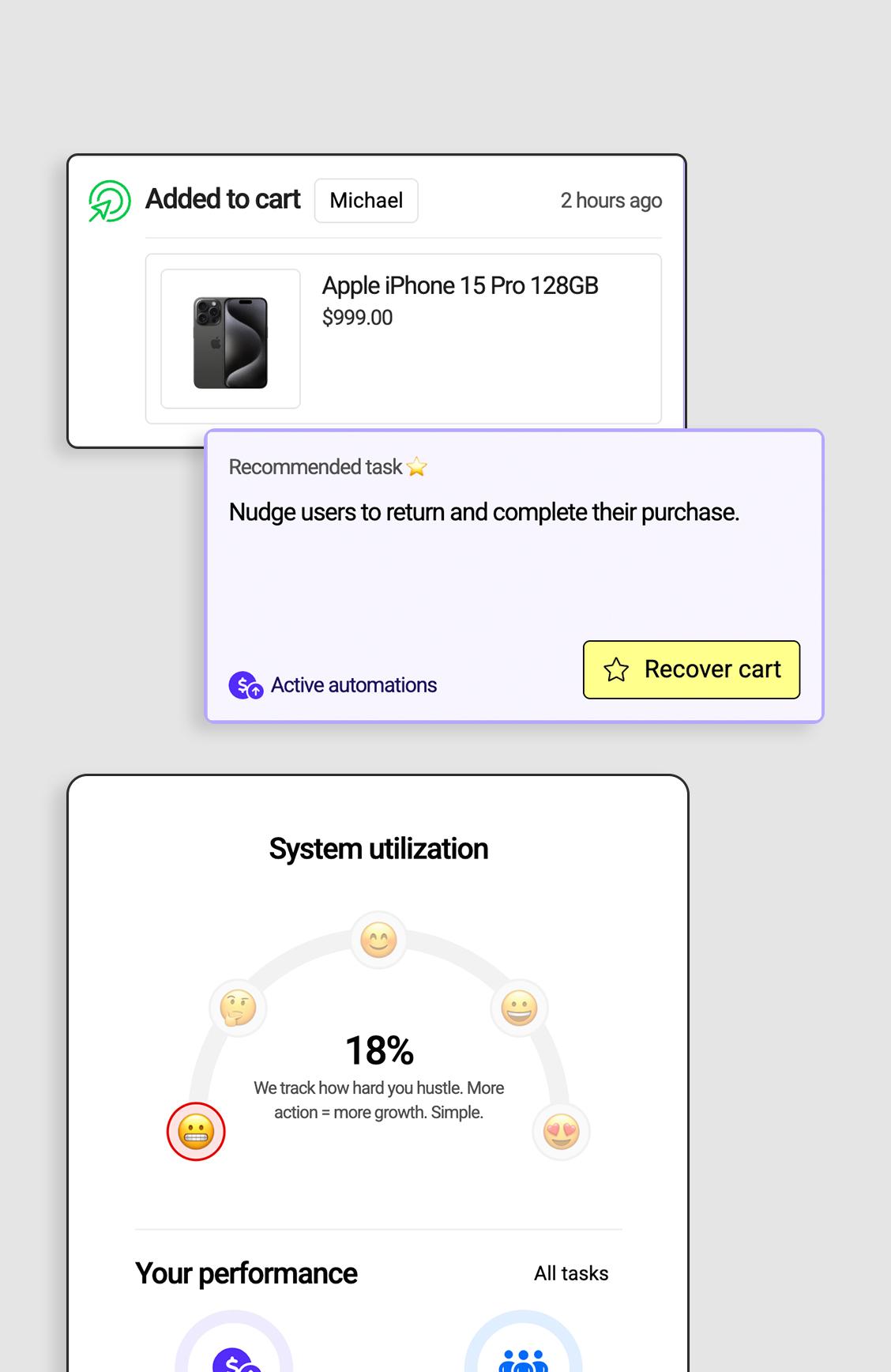
Task: Click the Added to cart heading
Action: 223,199
